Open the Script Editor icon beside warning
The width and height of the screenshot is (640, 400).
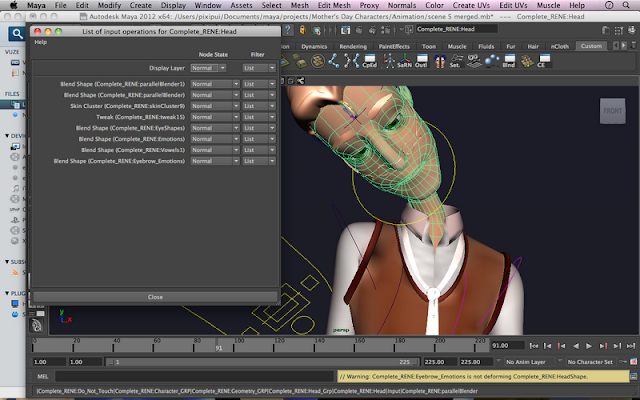tap(633, 376)
